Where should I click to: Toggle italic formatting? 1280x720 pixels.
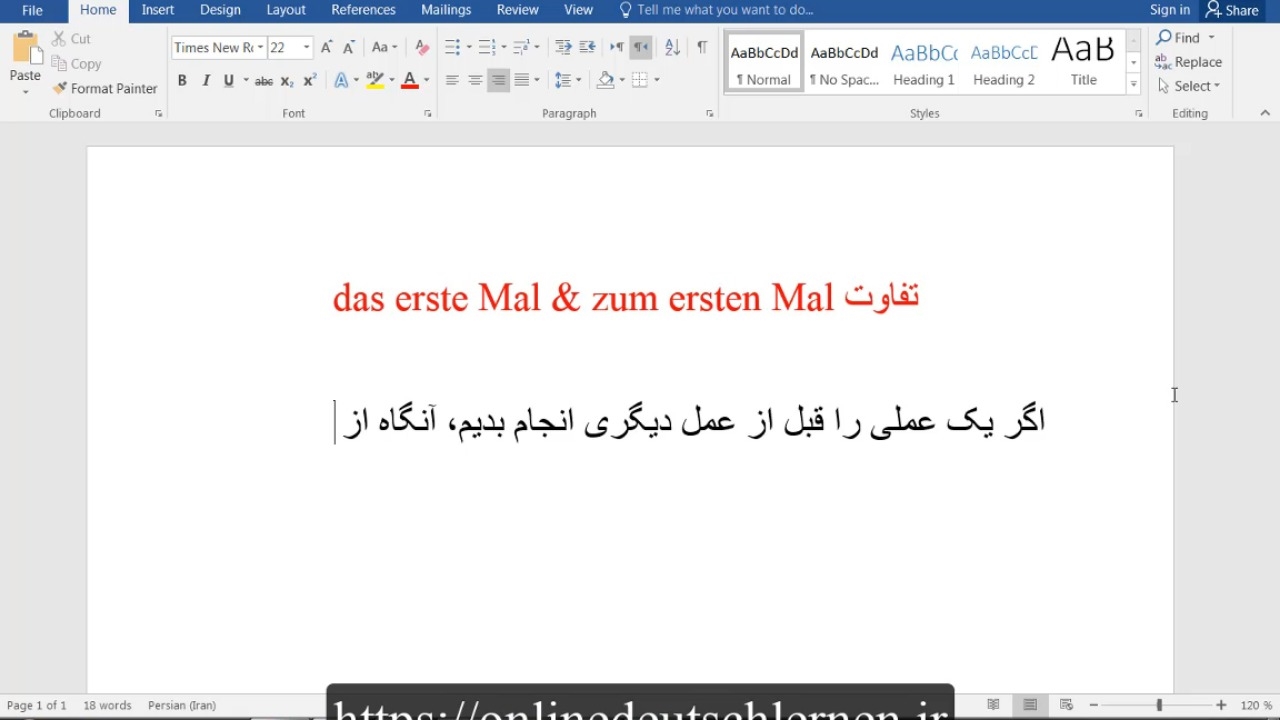206,80
